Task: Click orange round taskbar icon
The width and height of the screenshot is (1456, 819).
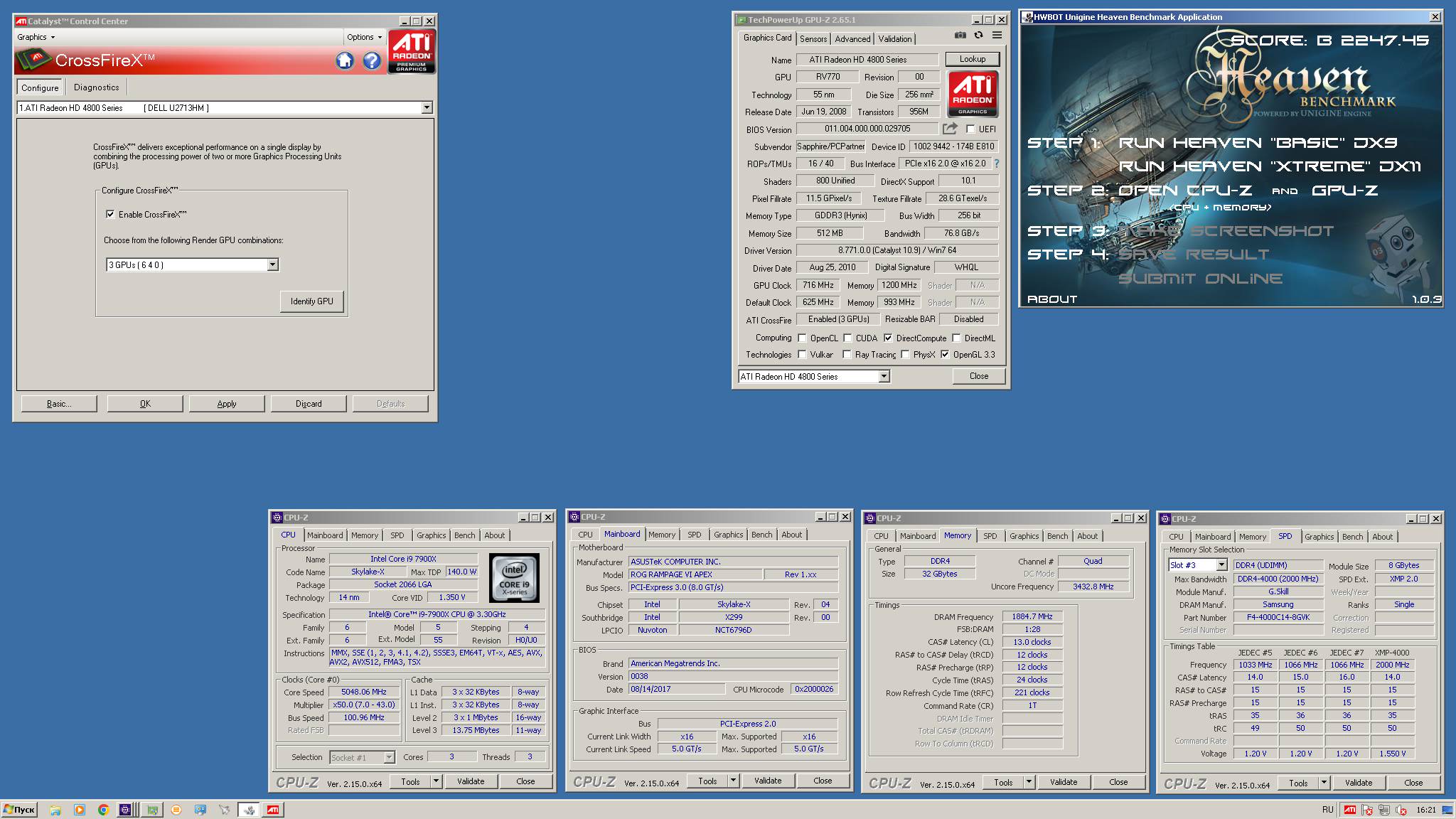Action: pos(176,810)
